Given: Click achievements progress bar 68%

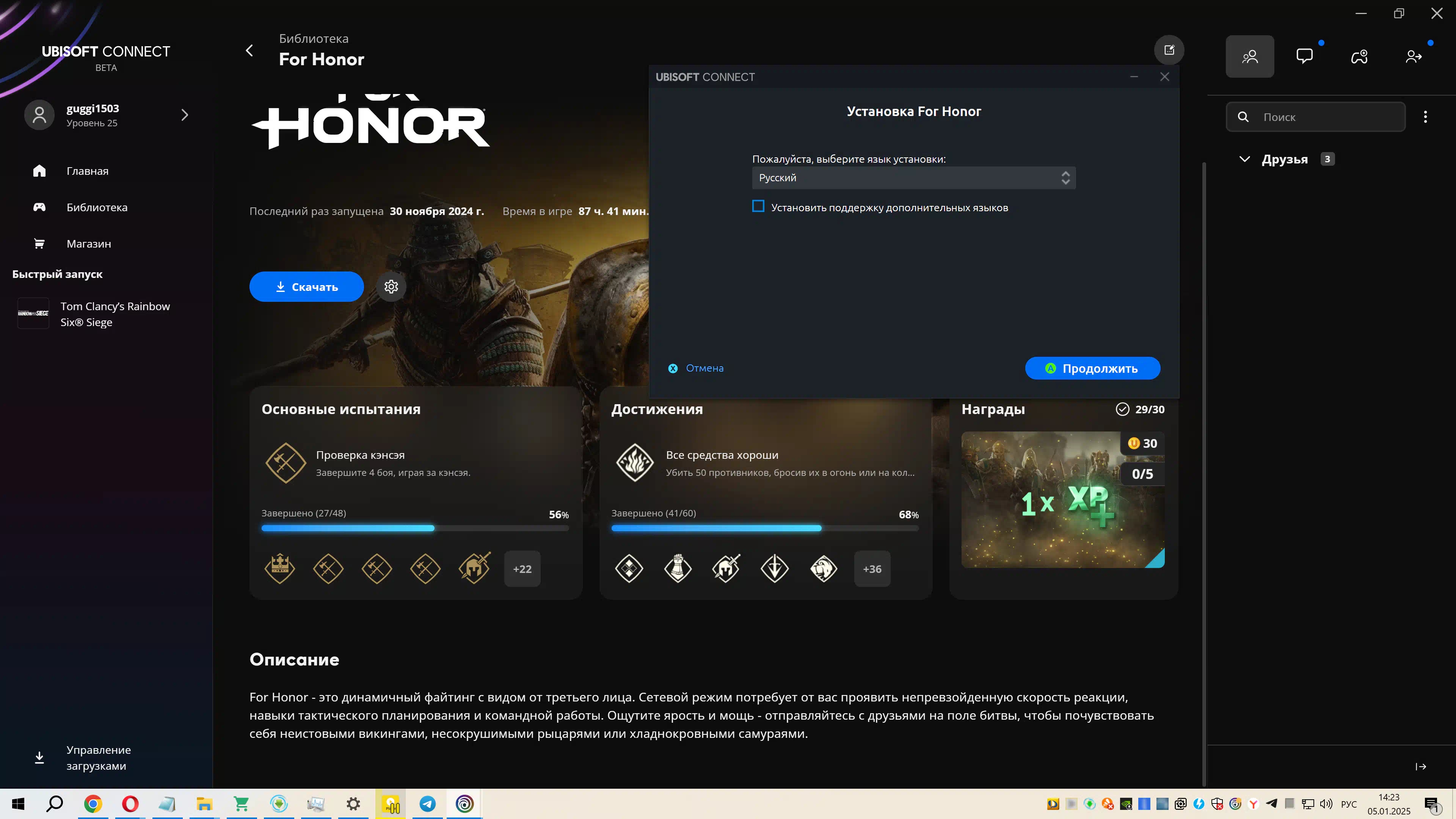Looking at the screenshot, I should 765,528.
